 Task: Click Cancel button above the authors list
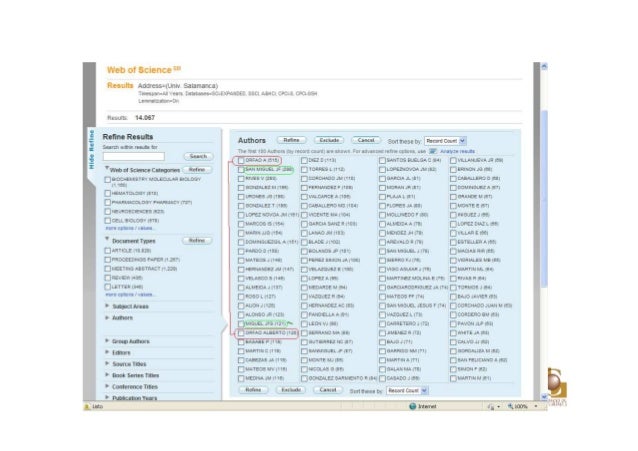click(366, 140)
